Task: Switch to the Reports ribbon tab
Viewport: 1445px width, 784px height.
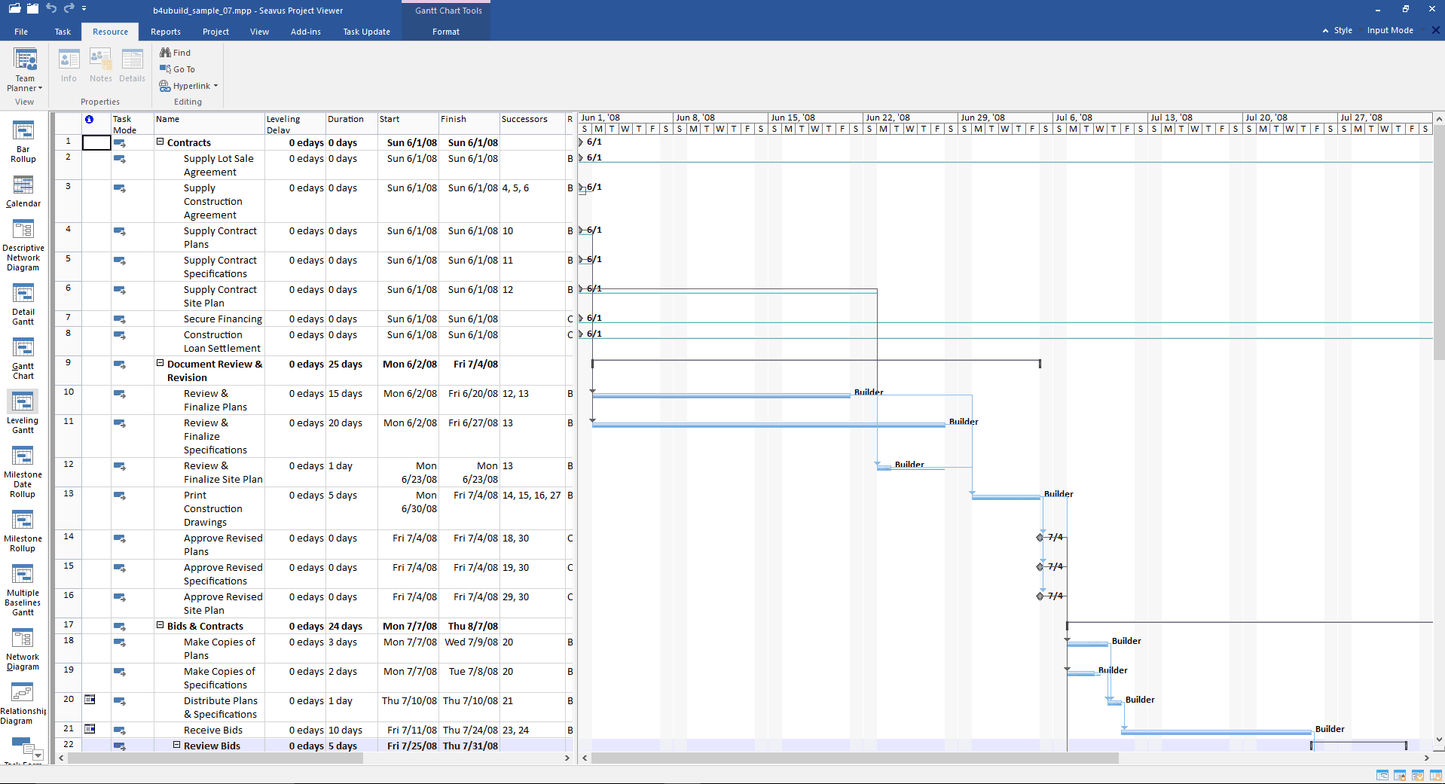Action: [x=165, y=31]
